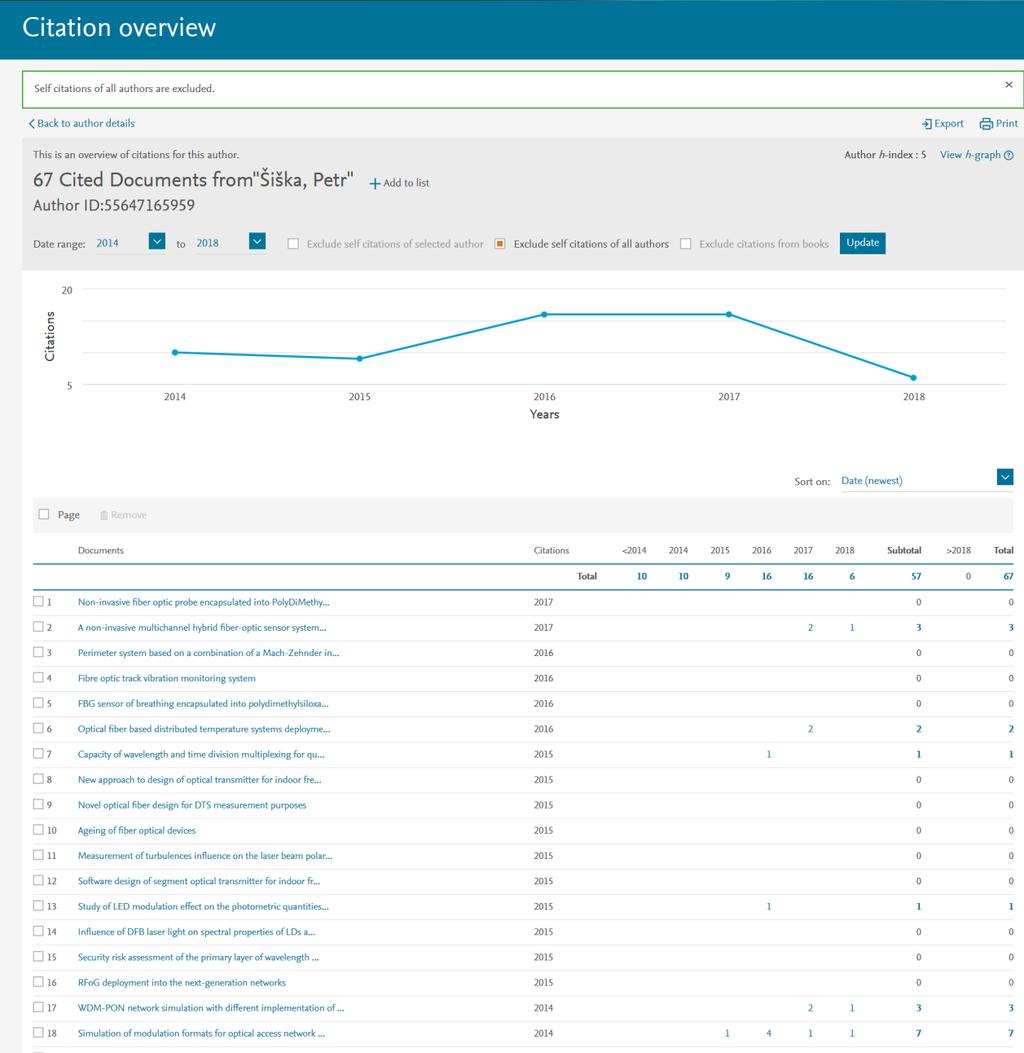Screen dimensions: 1024x1053
Task: Click the 2017 data point on citations chart
Action: coord(729,314)
